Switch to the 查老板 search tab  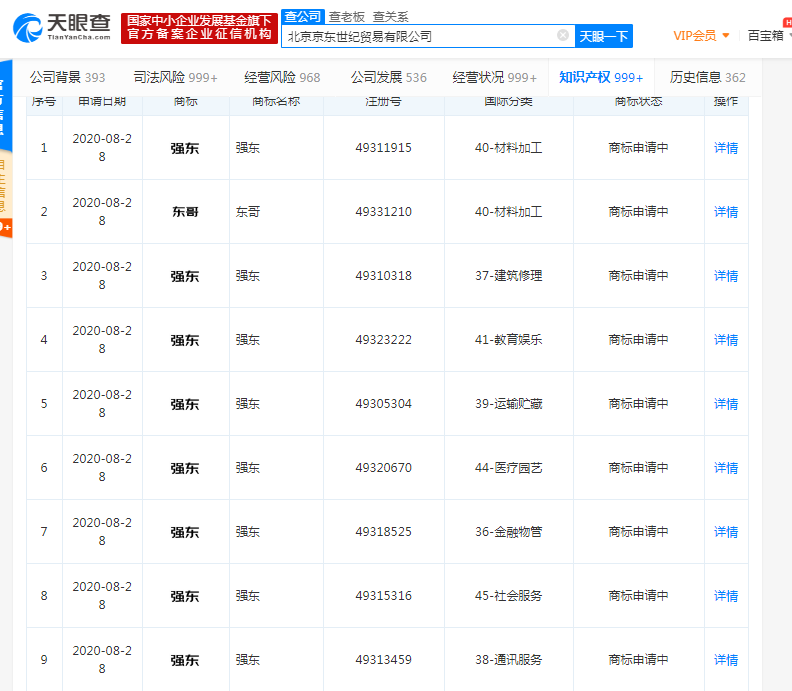coord(346,17)
